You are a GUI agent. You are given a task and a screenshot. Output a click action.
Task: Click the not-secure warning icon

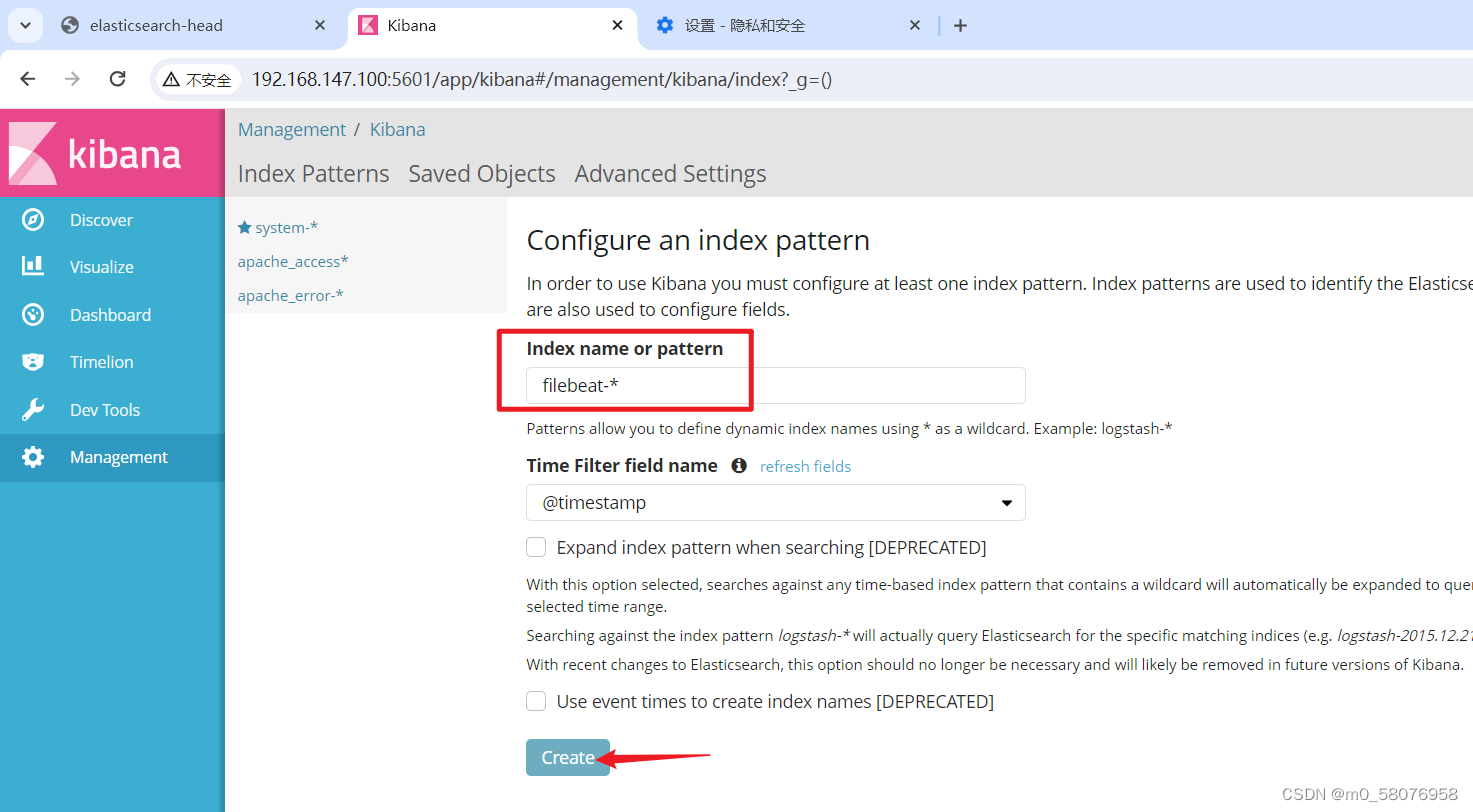pos(171,79)
